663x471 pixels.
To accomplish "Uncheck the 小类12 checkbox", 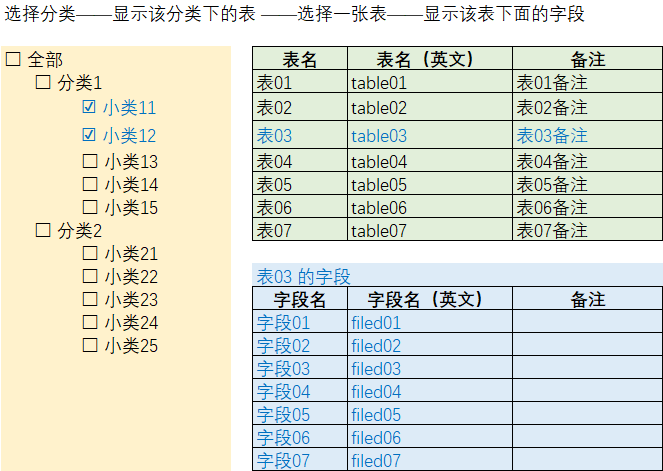I will point(89,135).
